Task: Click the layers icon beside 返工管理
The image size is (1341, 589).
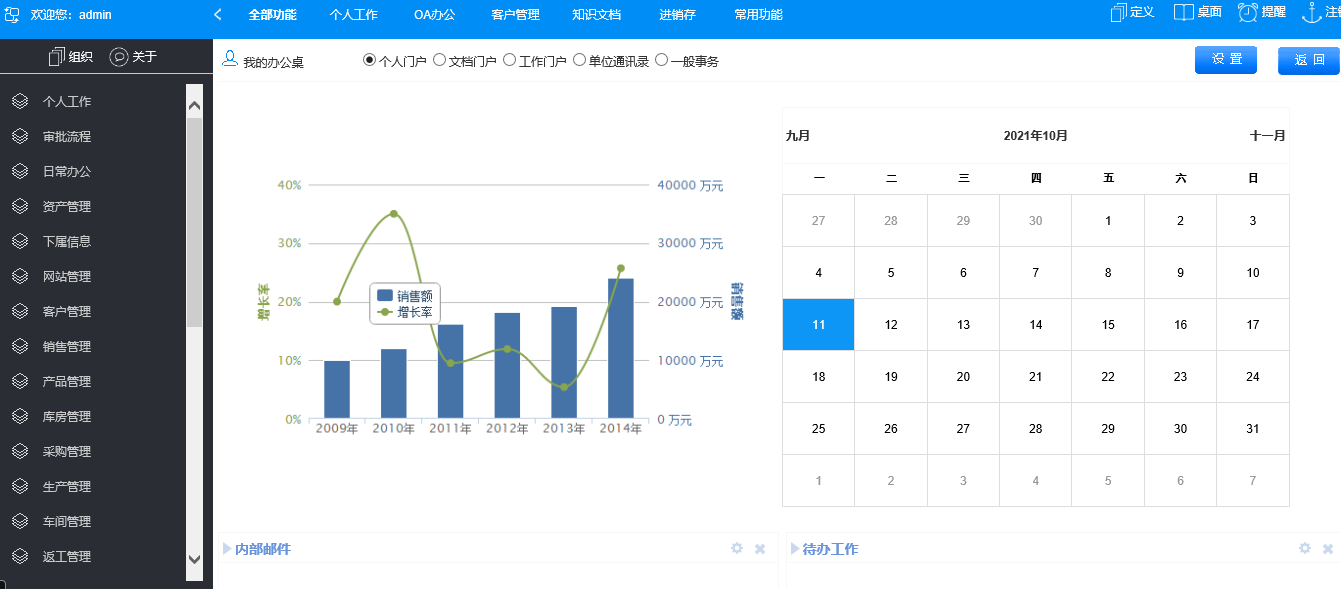Action: pos(19,556)
